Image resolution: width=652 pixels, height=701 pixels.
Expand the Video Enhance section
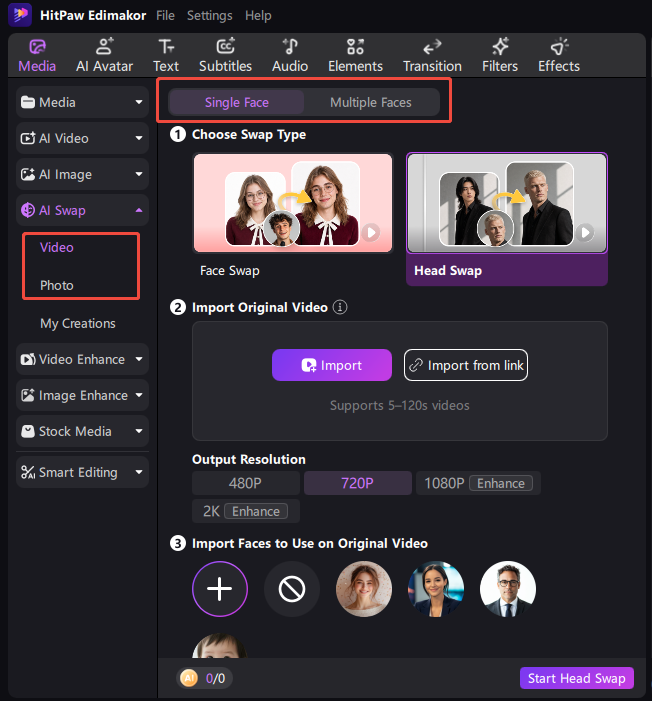pos(82,359)
